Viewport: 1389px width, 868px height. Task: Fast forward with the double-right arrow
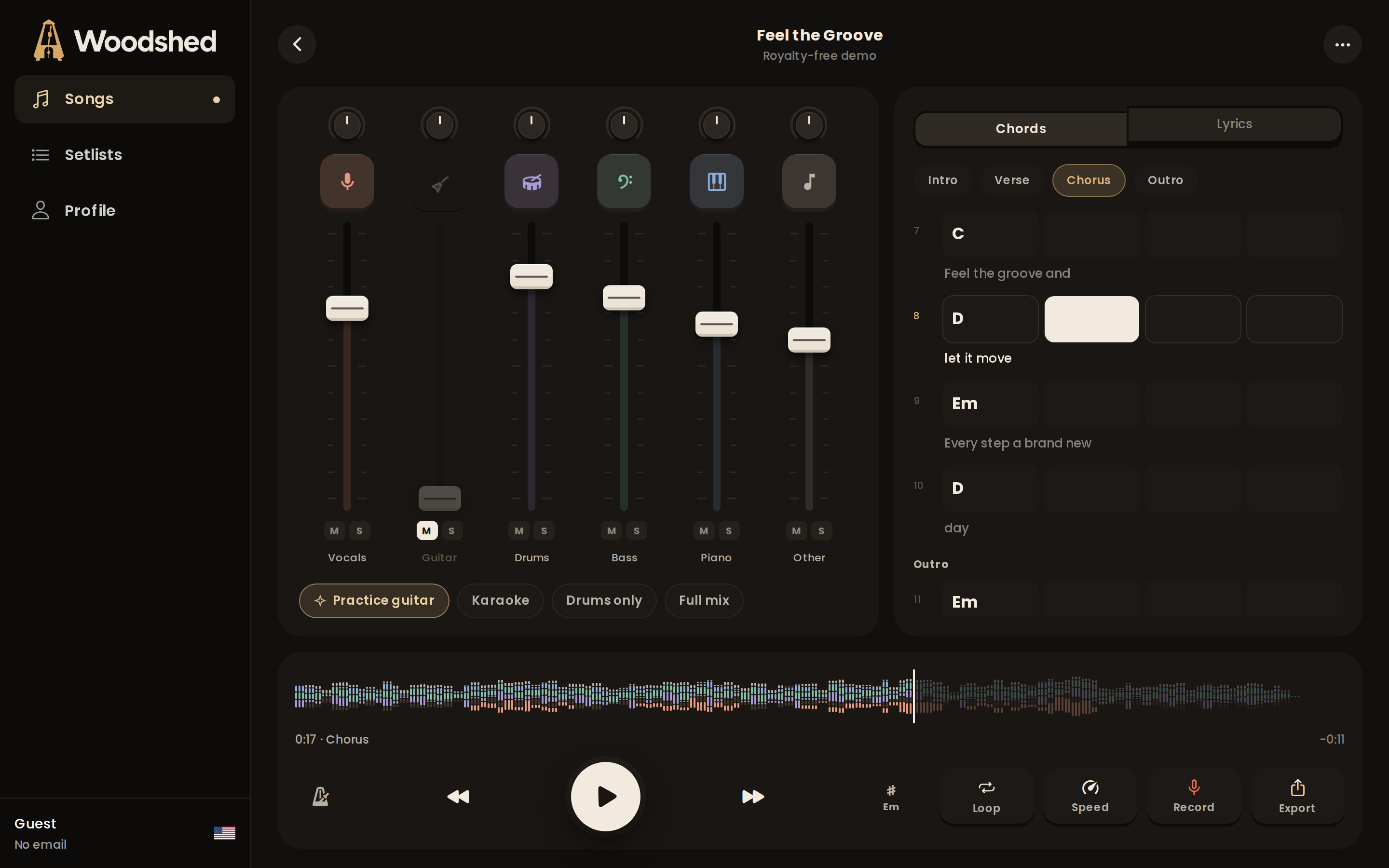[x=752, y=796]
